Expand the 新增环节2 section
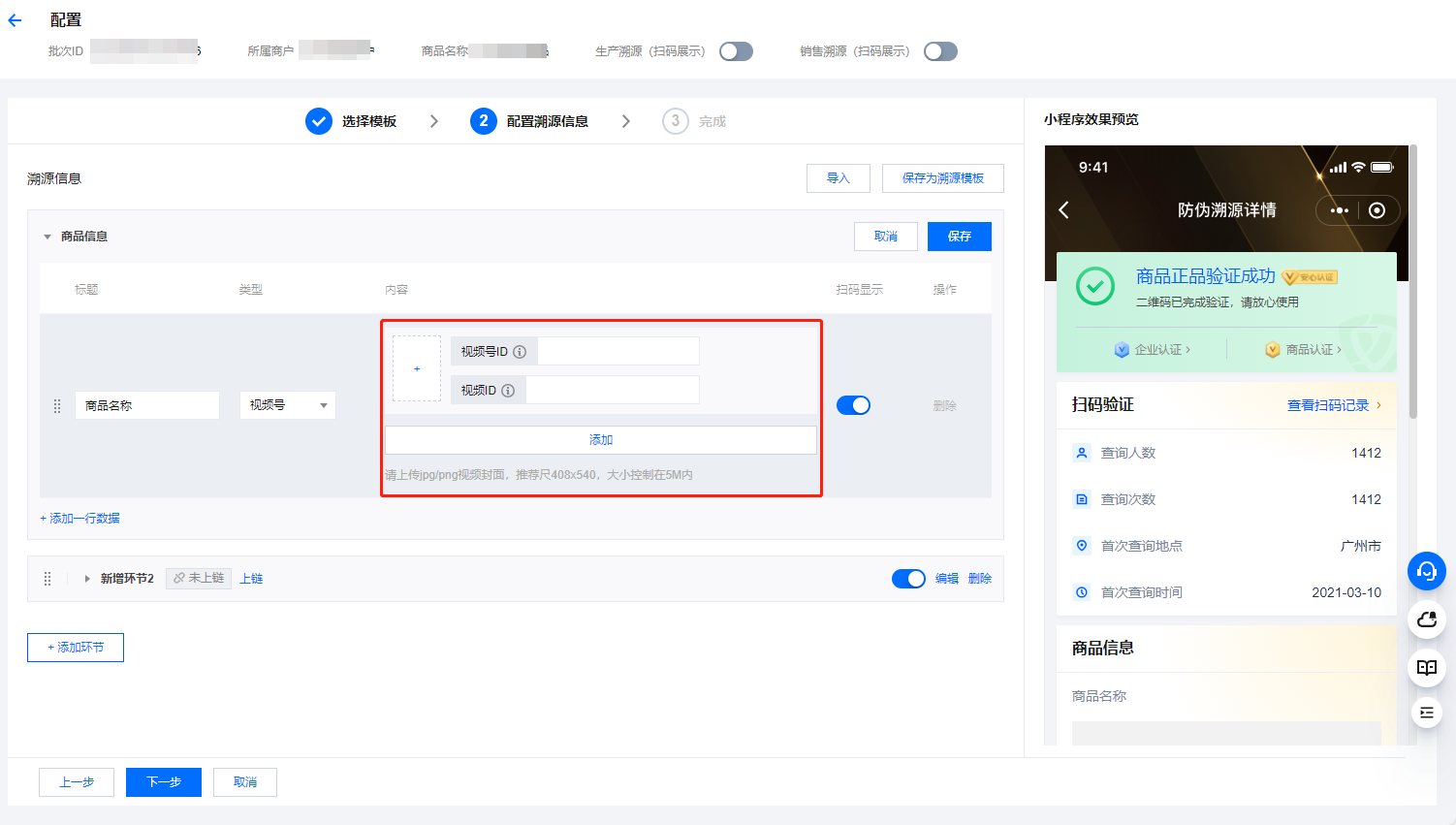Screen dimensions: 1456x825 87,579
